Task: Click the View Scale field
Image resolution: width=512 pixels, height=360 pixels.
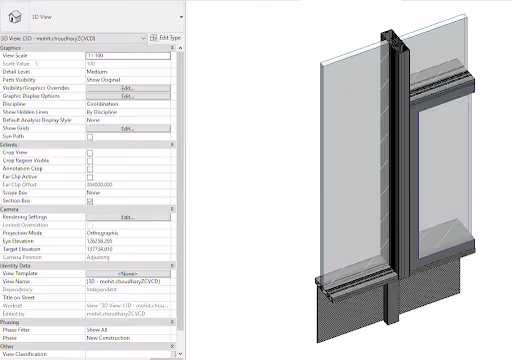Action: (x=128, y=56)
